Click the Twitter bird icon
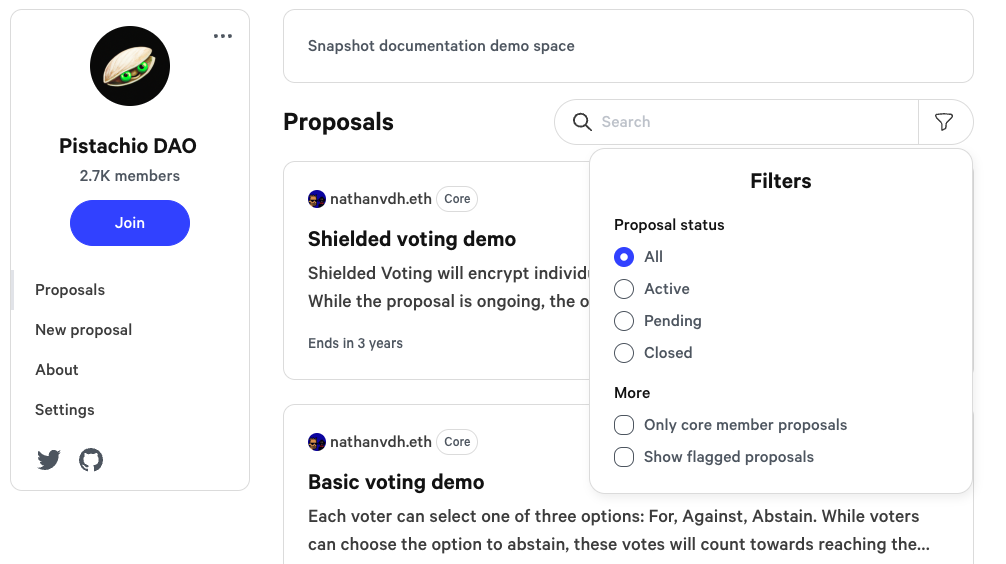This screenshot has width=1006, height=564. click(49, 460)
